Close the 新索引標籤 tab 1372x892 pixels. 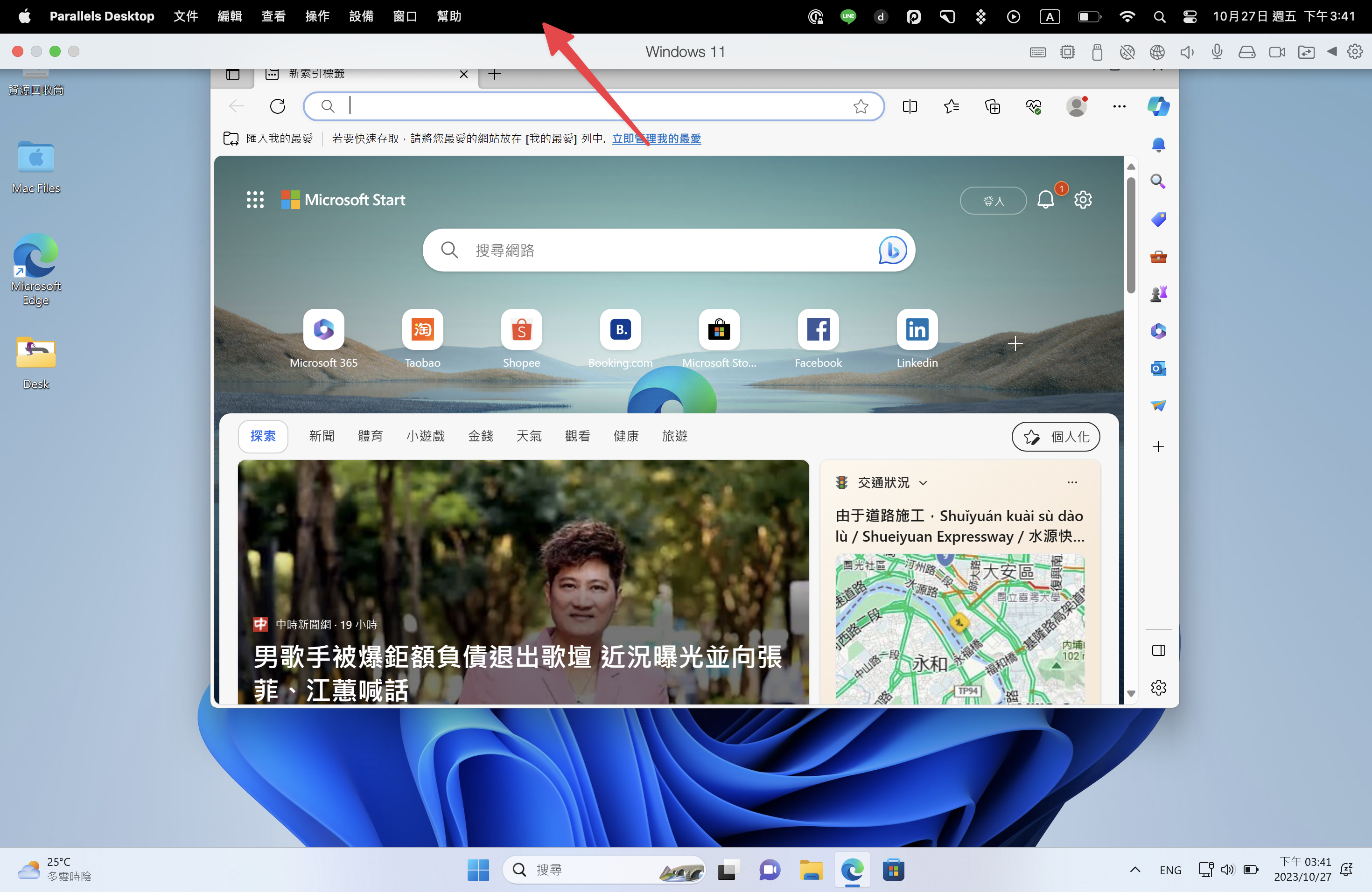[x=463, y=74]
